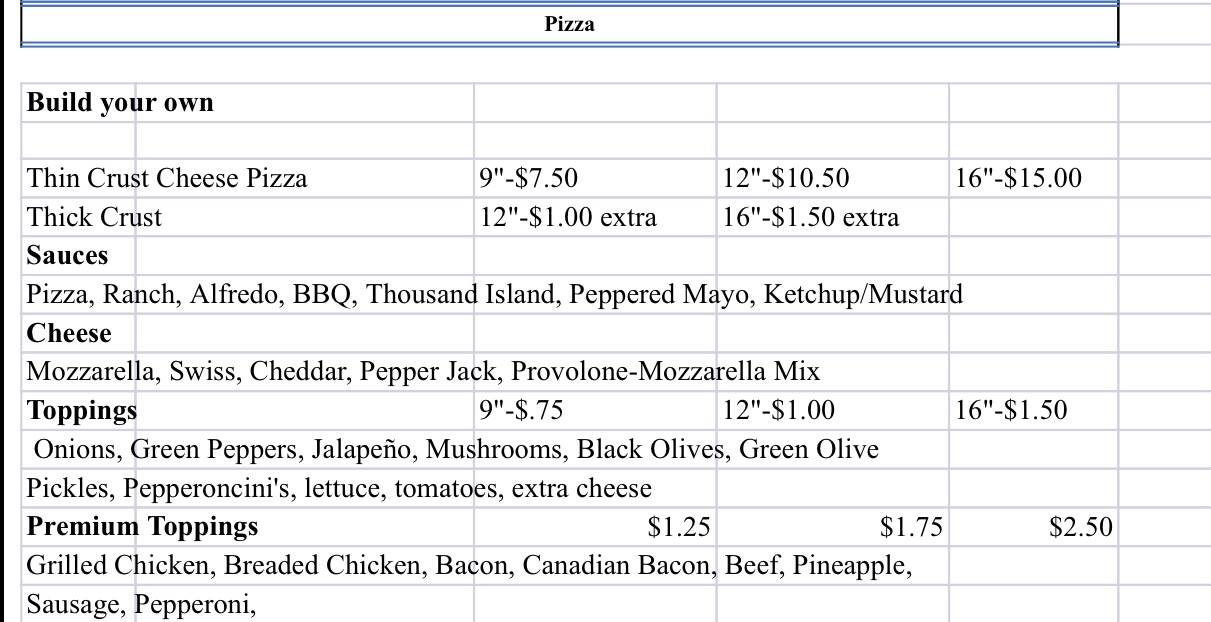Click the 12"-$1.00 extra cell
The width and height of the screenshot is (1211, 622).
tap(568, 218)
